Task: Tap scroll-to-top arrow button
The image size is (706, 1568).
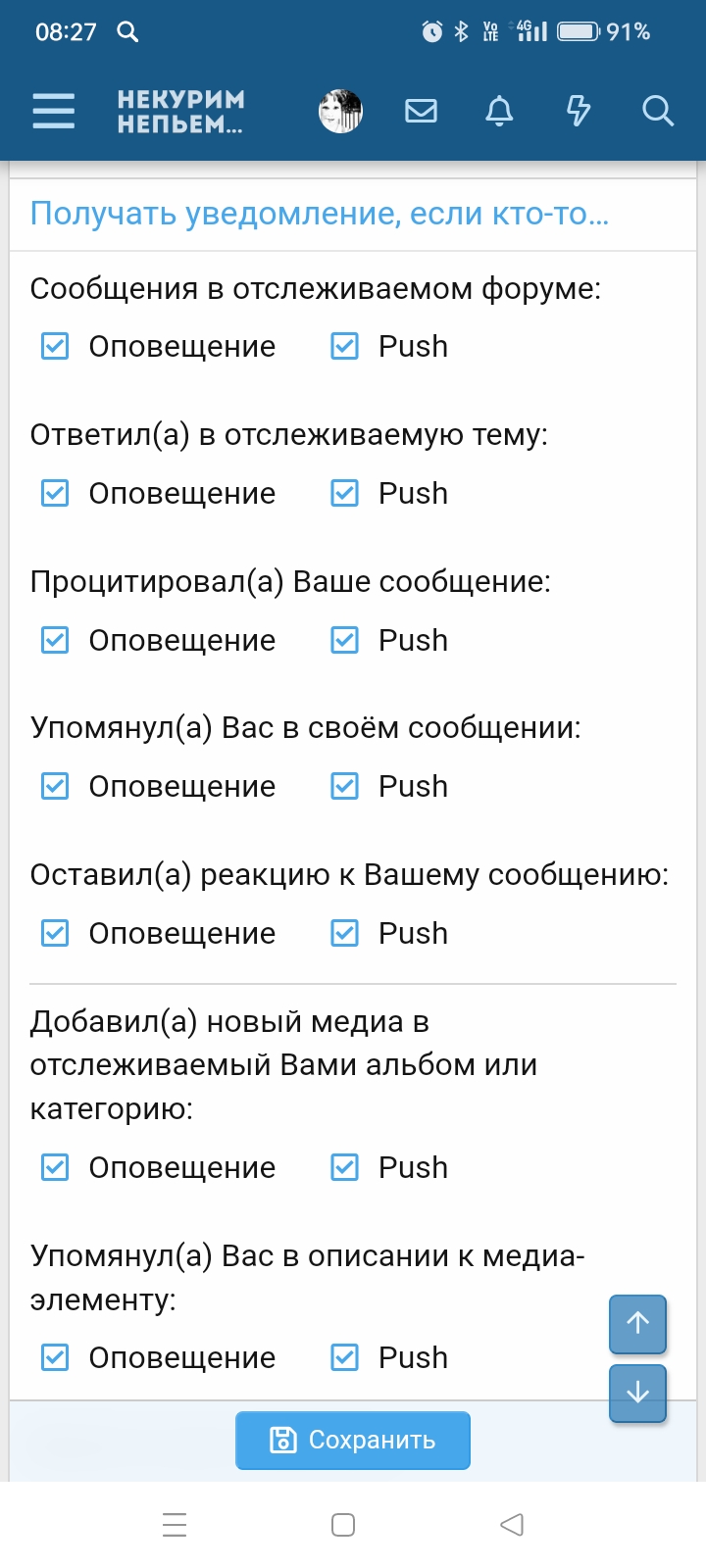Action: [x=637, y=1323]
